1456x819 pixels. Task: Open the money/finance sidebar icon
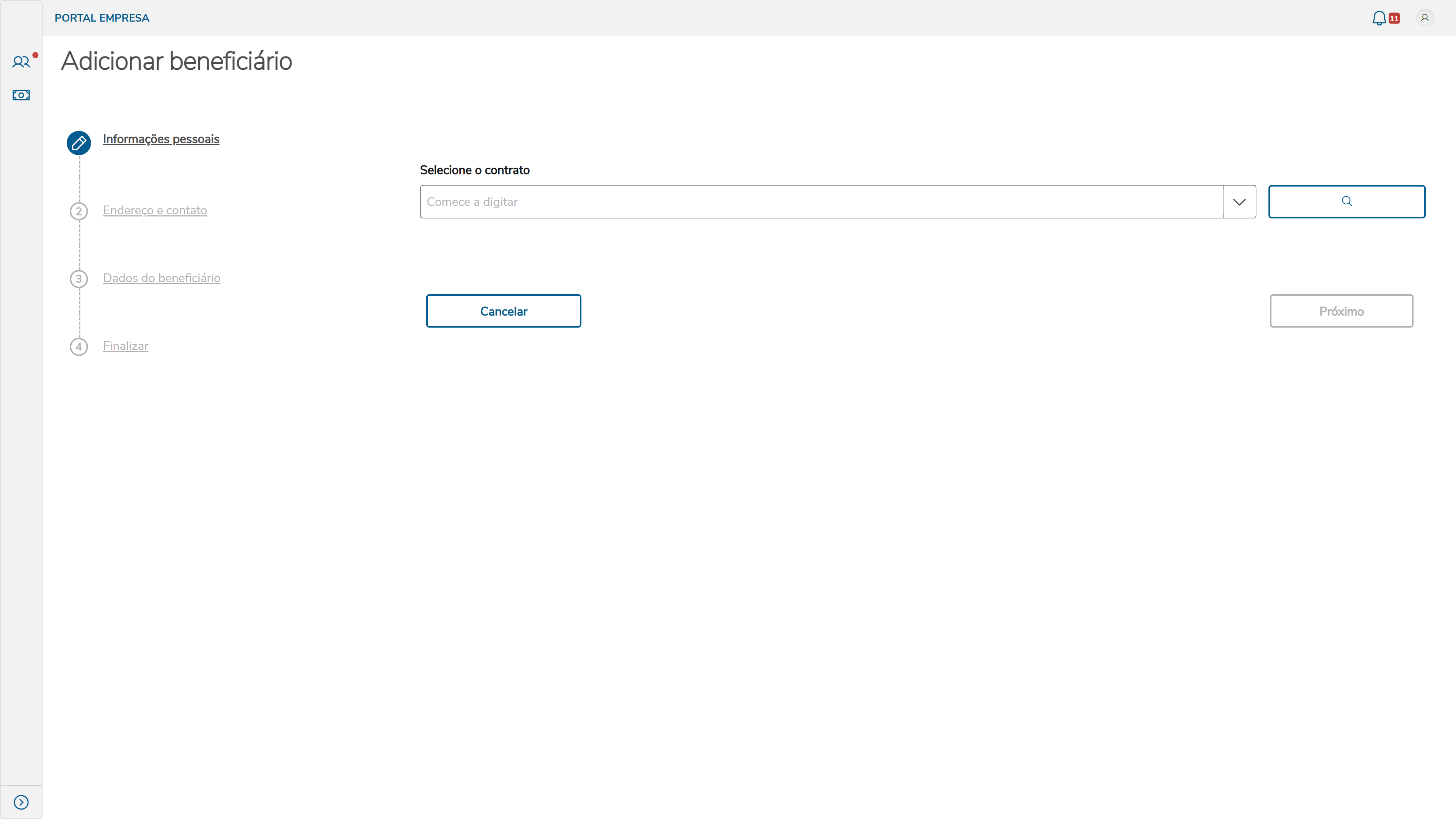click(x=21, y=95)
